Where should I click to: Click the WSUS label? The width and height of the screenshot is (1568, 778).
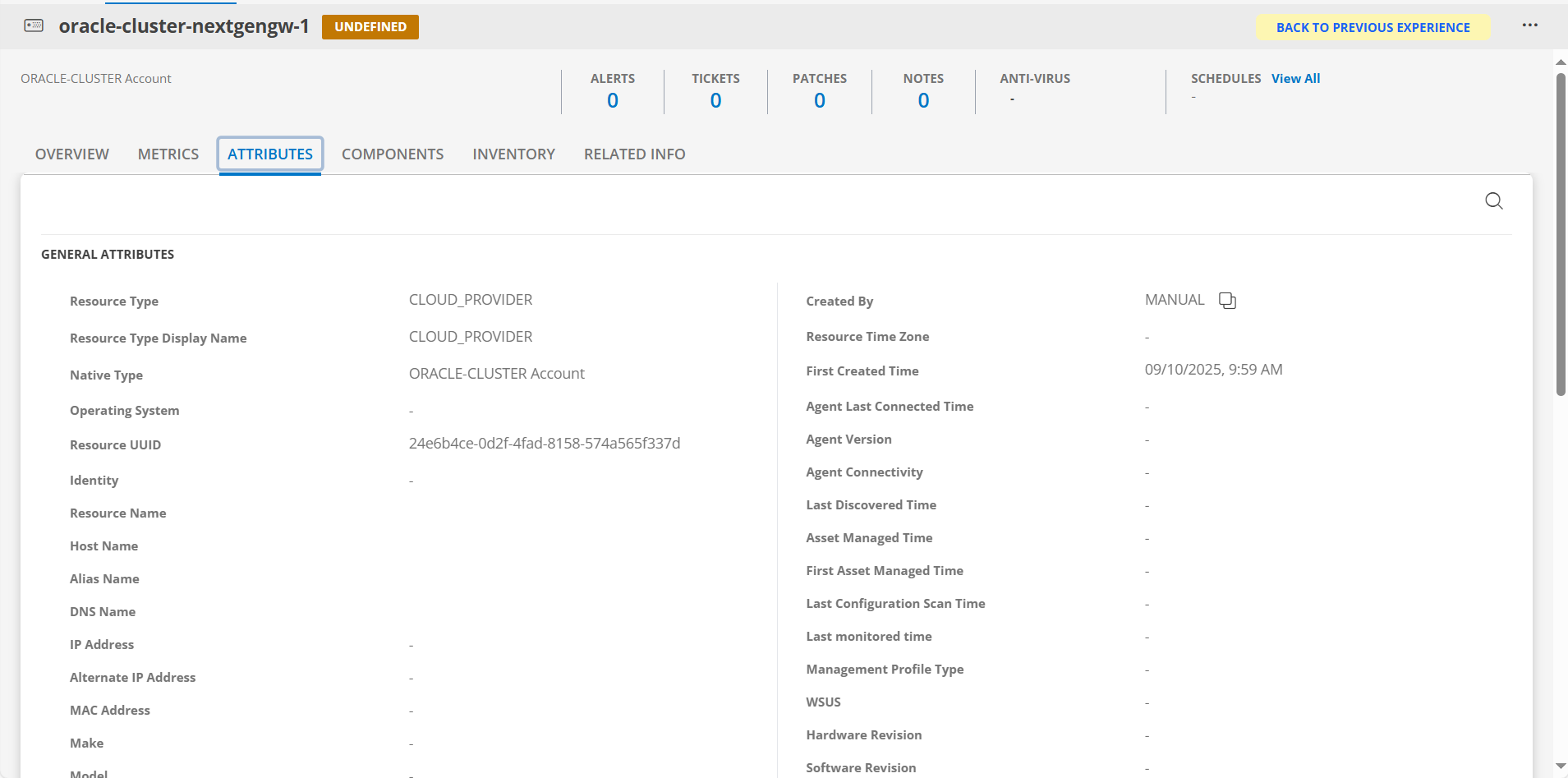pos(823,702)
